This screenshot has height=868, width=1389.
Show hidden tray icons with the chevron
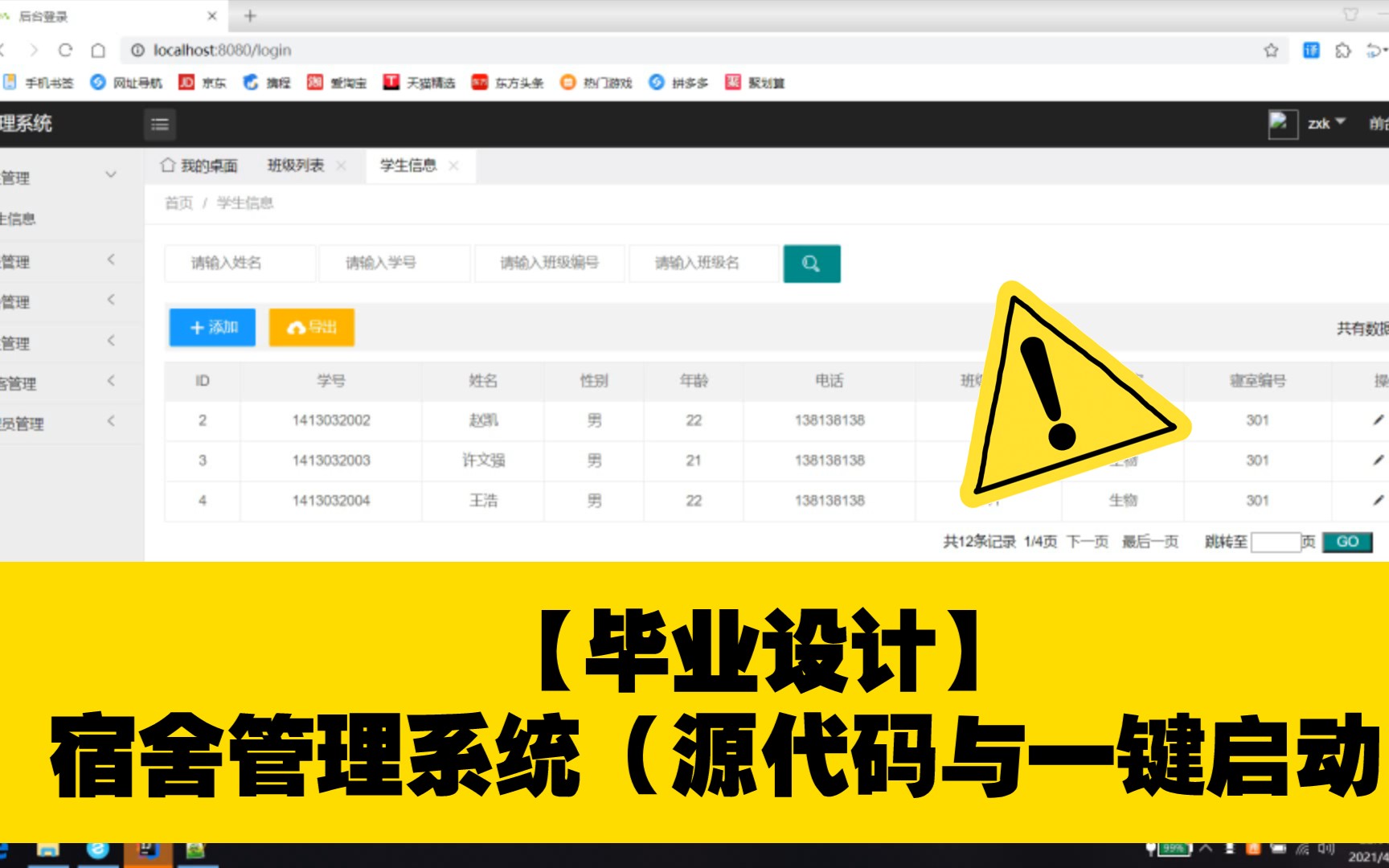tap(1206, 849)
